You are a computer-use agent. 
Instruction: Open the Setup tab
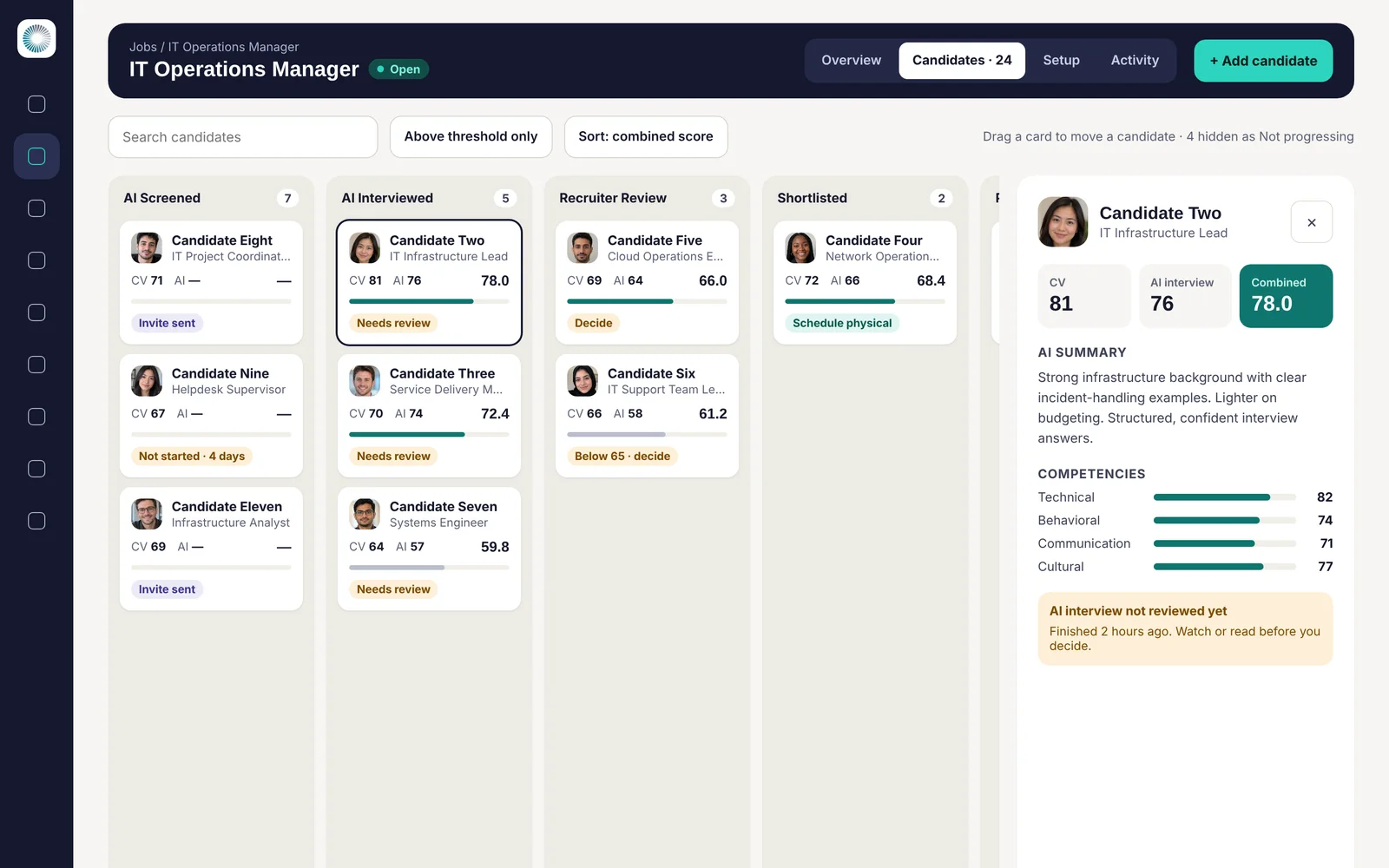[x=1061, y=61]
